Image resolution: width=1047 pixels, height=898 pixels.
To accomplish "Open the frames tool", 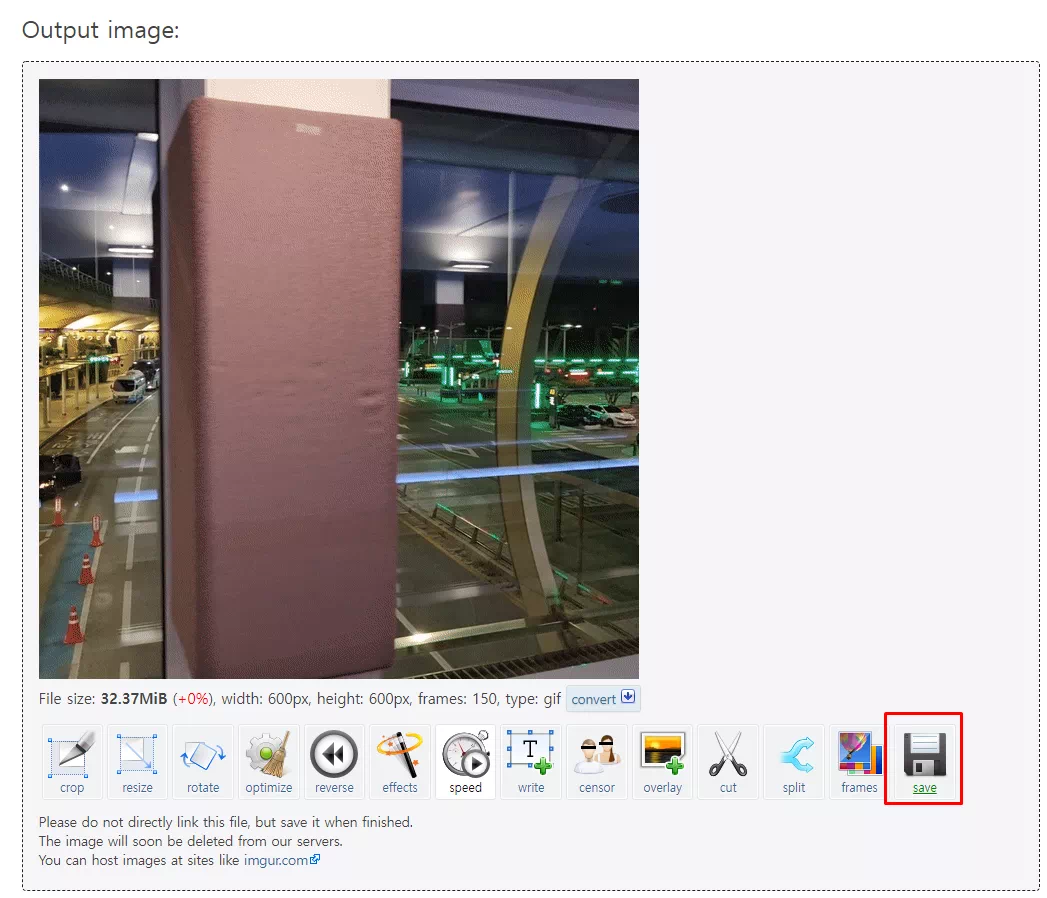I will click(x=859, y=762).
